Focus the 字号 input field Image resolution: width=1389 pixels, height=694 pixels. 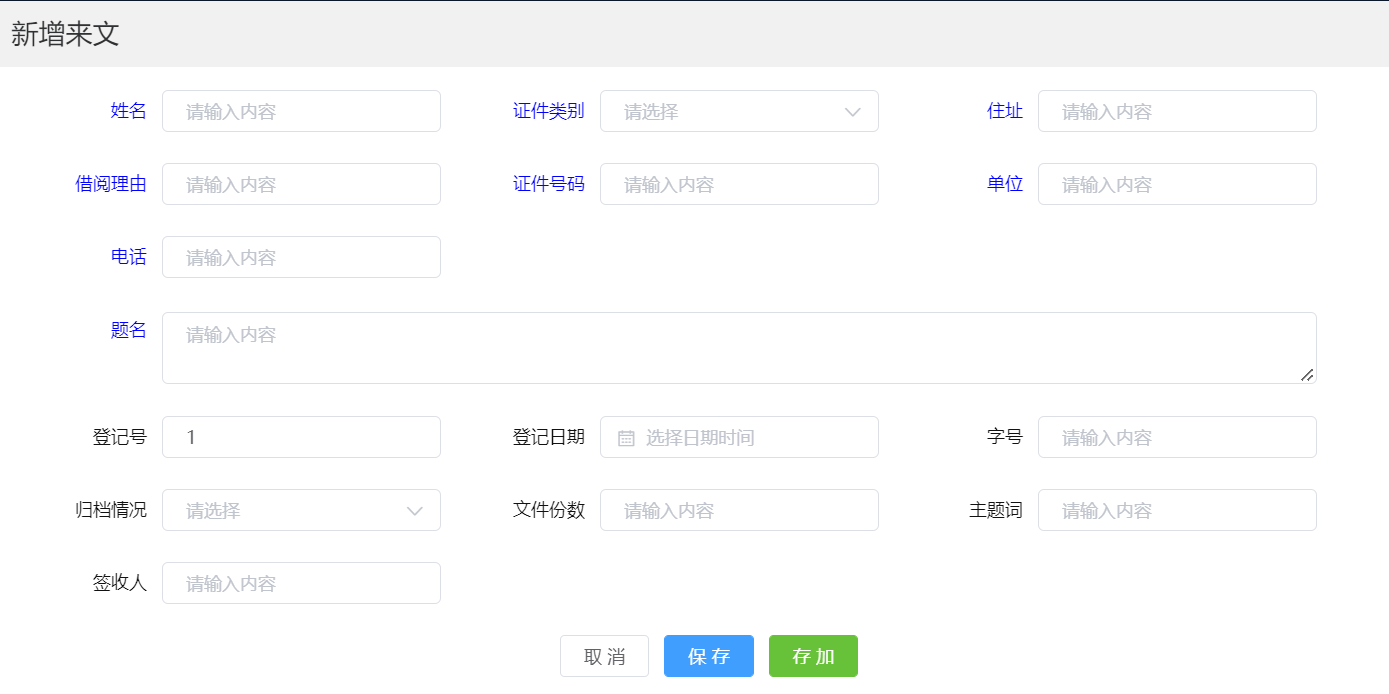pyautogui.click(x=1177, y=437)
